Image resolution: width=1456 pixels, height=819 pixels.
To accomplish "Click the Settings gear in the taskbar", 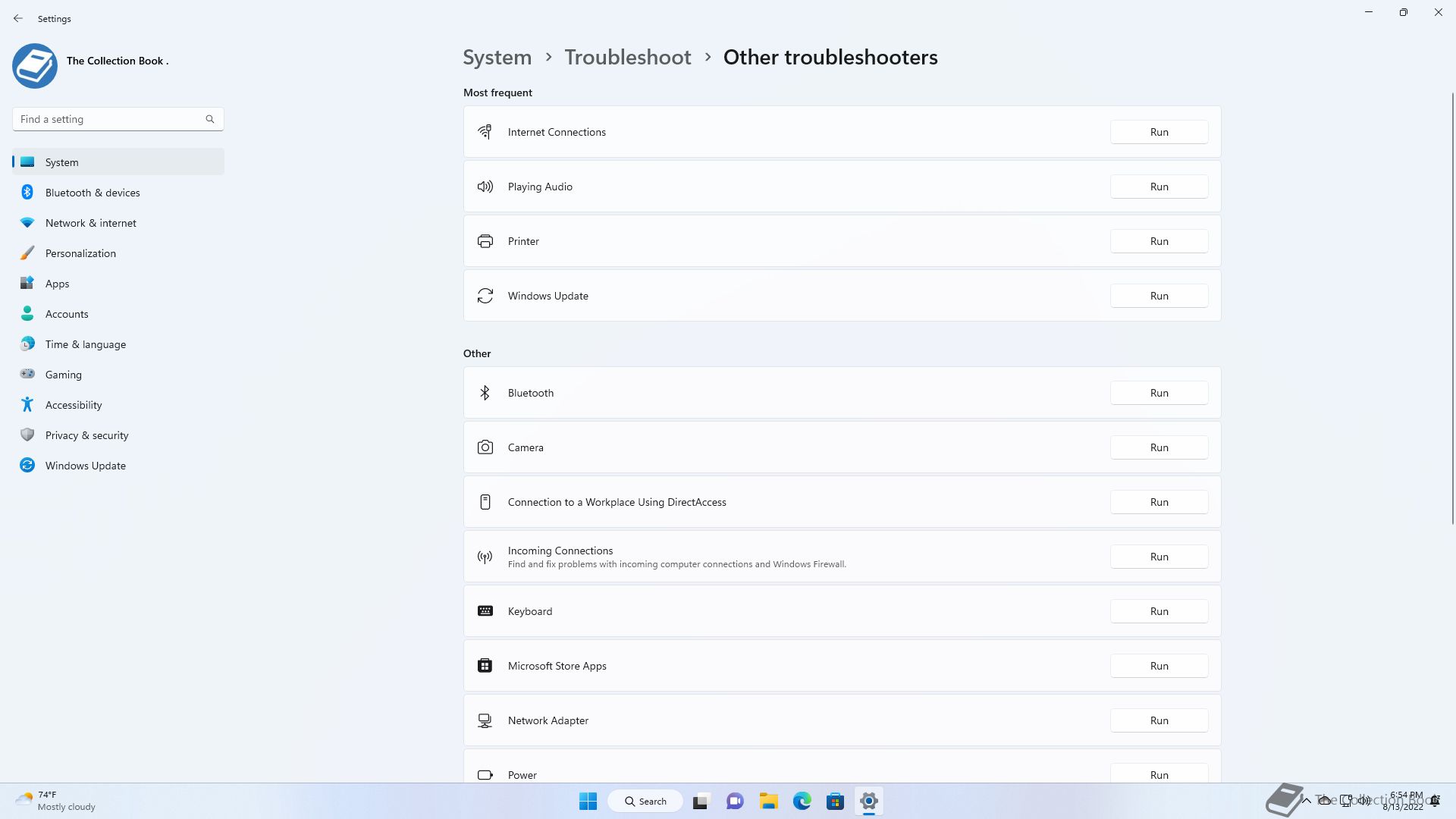I will (869, 801).
